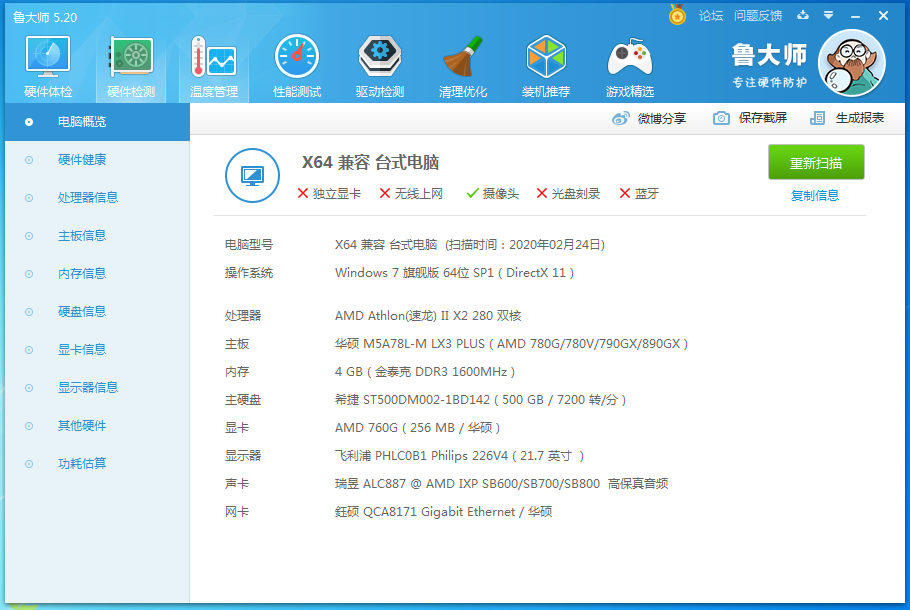910x610 pixels.
Task: Open 温度管理 temperature management icon
Action: (x=214, y=57)
